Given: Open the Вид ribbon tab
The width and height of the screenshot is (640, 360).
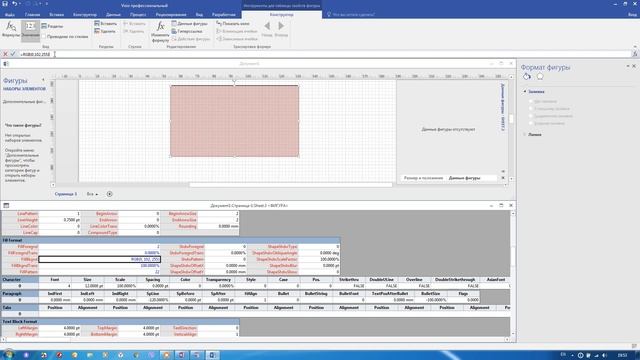Looking at the screenshot, I should (199, 15).
